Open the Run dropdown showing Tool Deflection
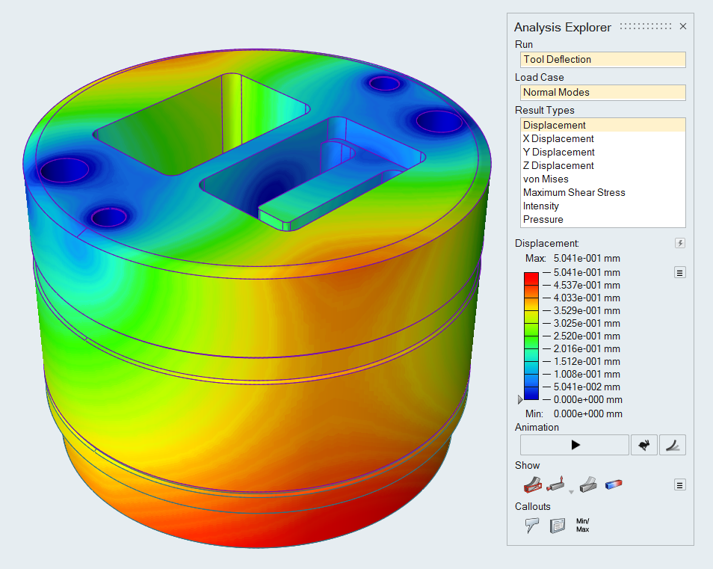Viewport: 713px width, 569px height. 600,59
